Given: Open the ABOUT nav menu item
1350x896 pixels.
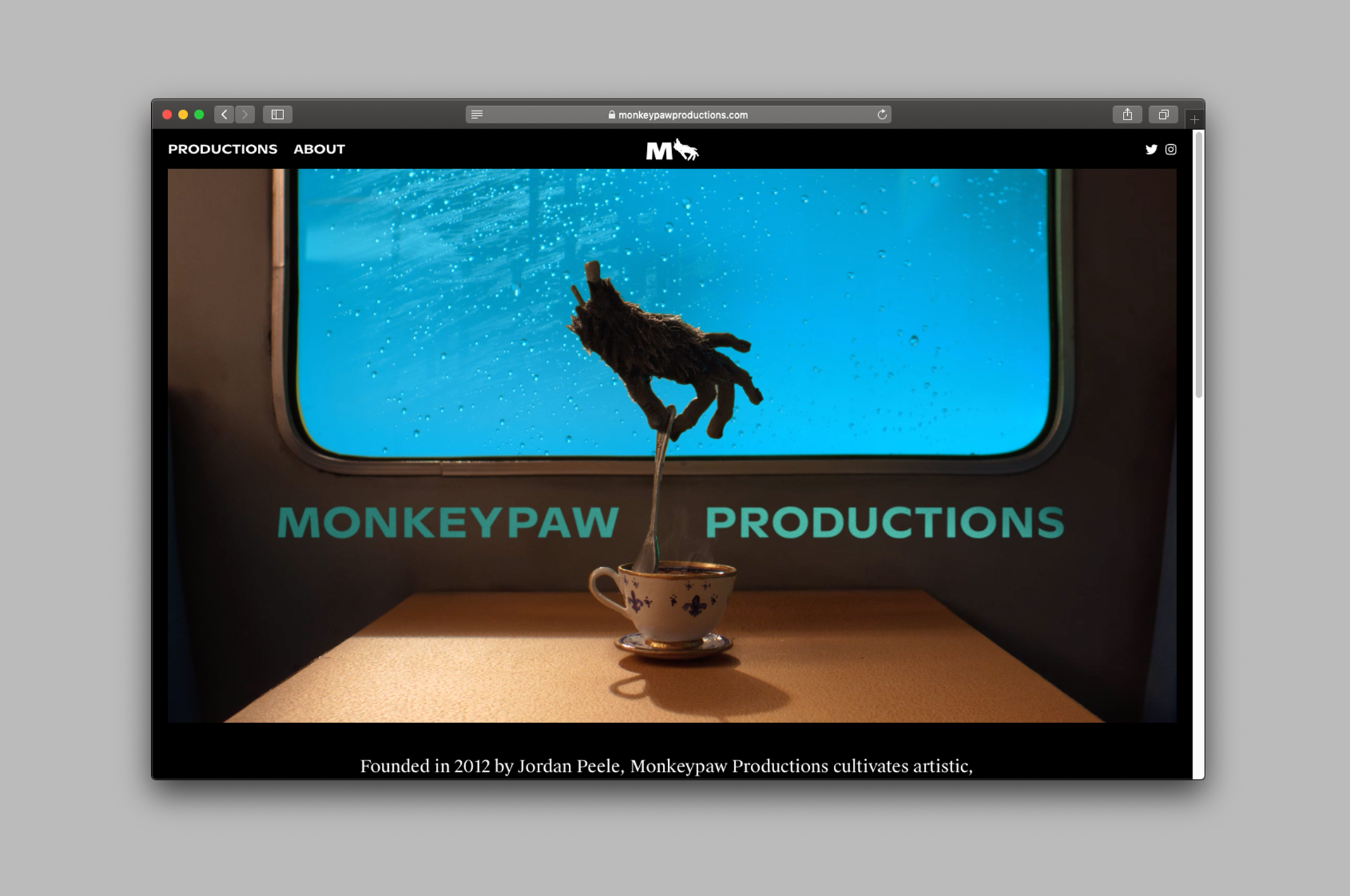Looking at the screenshot, I should pos(319,149).
